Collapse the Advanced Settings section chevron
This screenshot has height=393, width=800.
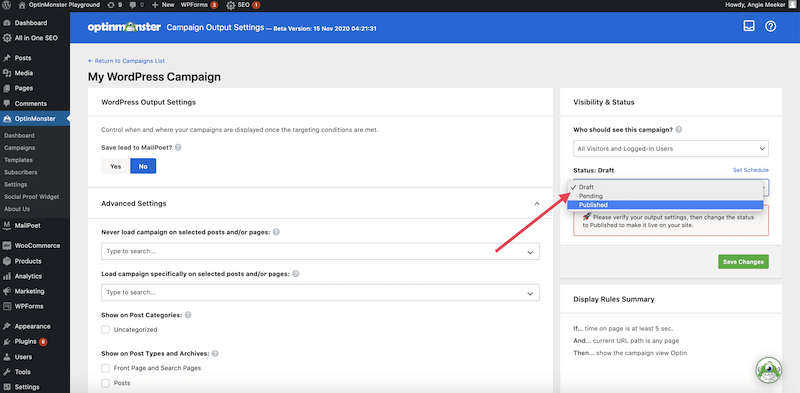tap(537, 203)
